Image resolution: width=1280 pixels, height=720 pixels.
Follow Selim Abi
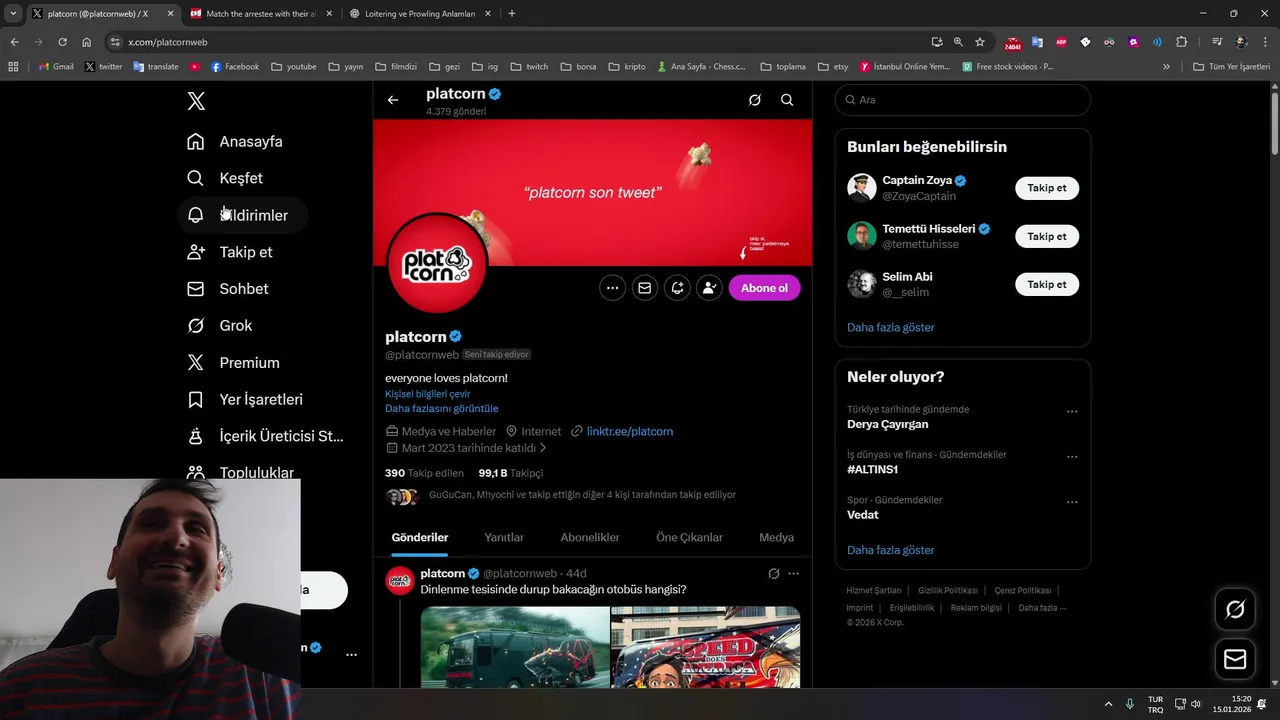tap(1047, 284)
